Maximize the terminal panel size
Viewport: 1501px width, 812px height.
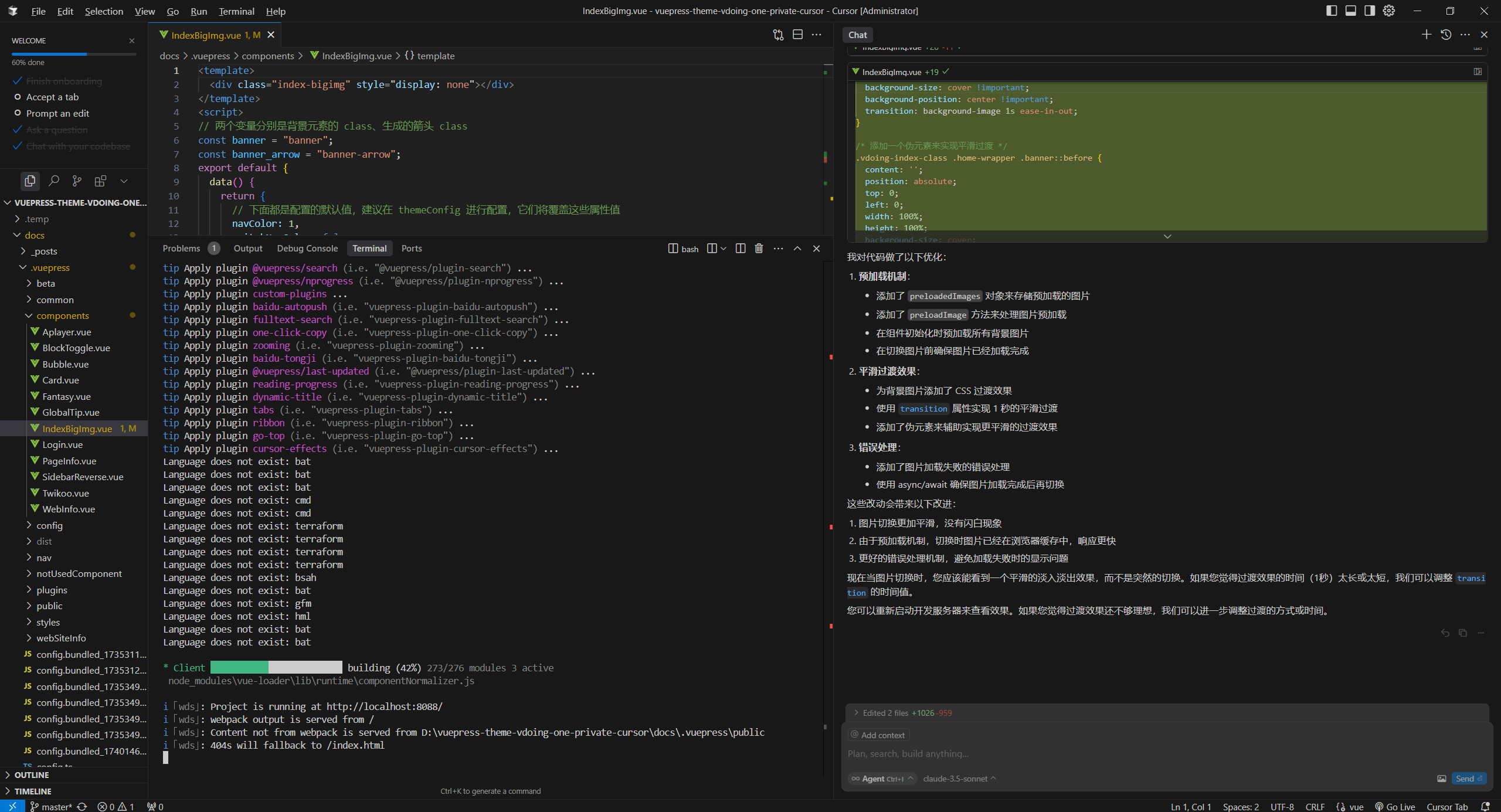tap(797, 249)
